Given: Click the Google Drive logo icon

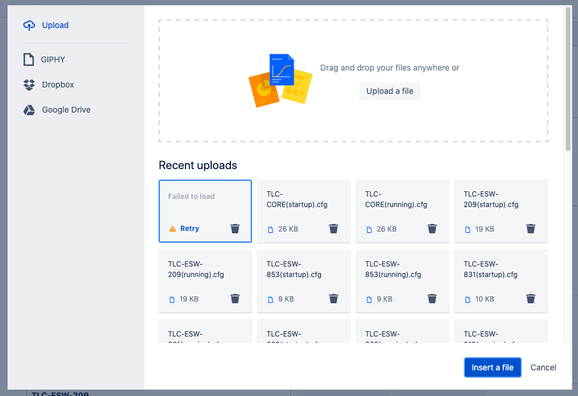Looking at the screenshot, I should click(29, 110).
